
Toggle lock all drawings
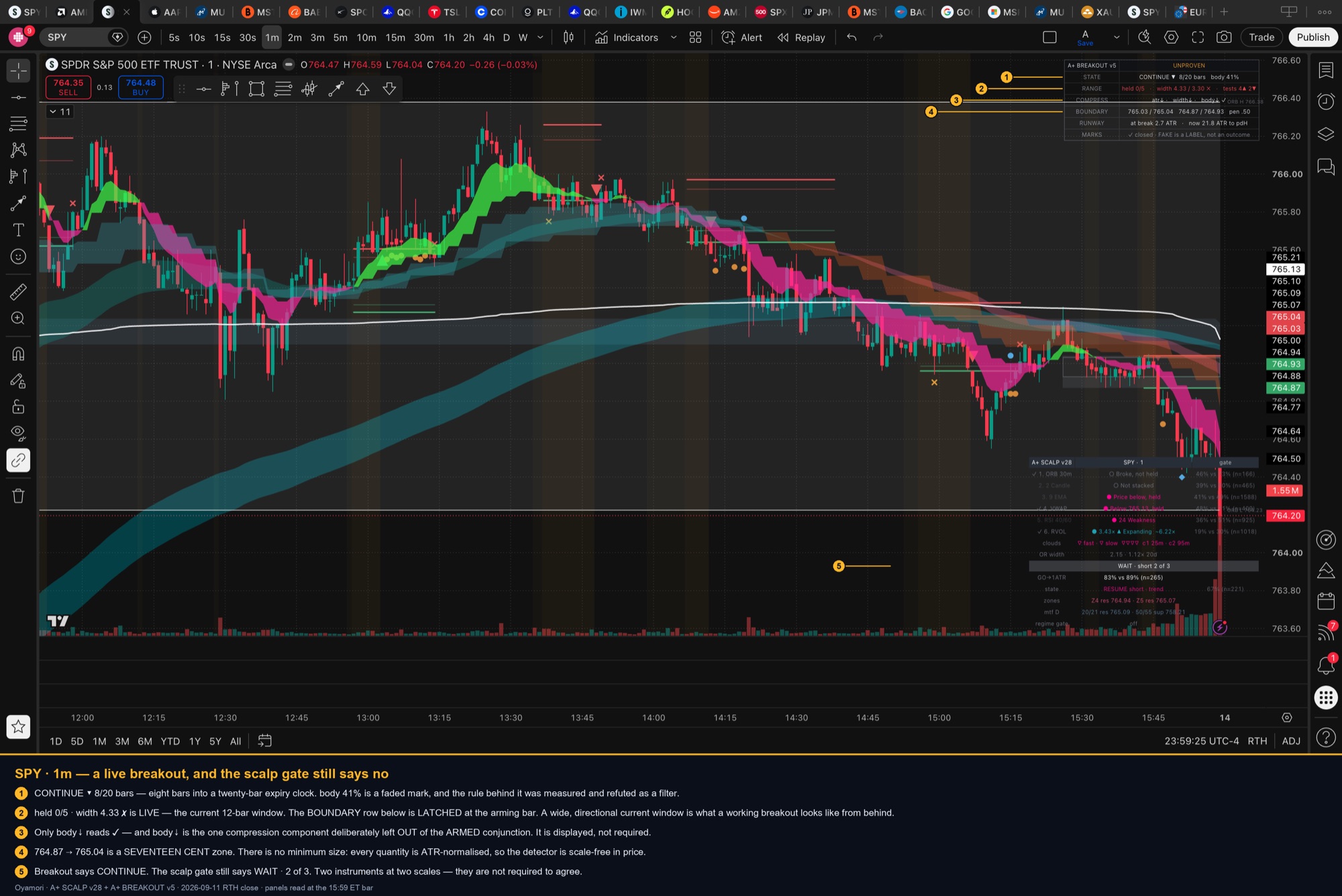point(19,407)
